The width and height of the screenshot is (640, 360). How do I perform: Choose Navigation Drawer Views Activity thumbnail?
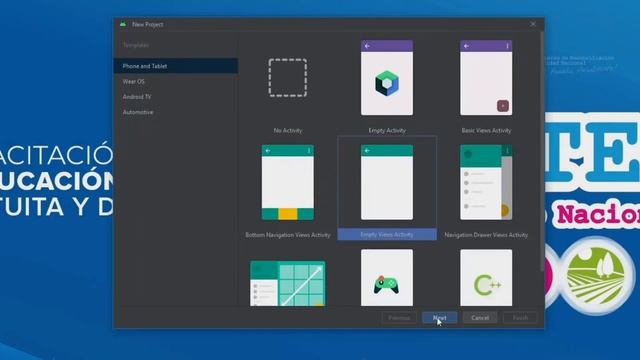pyautogui.click(x=486, y=182)
